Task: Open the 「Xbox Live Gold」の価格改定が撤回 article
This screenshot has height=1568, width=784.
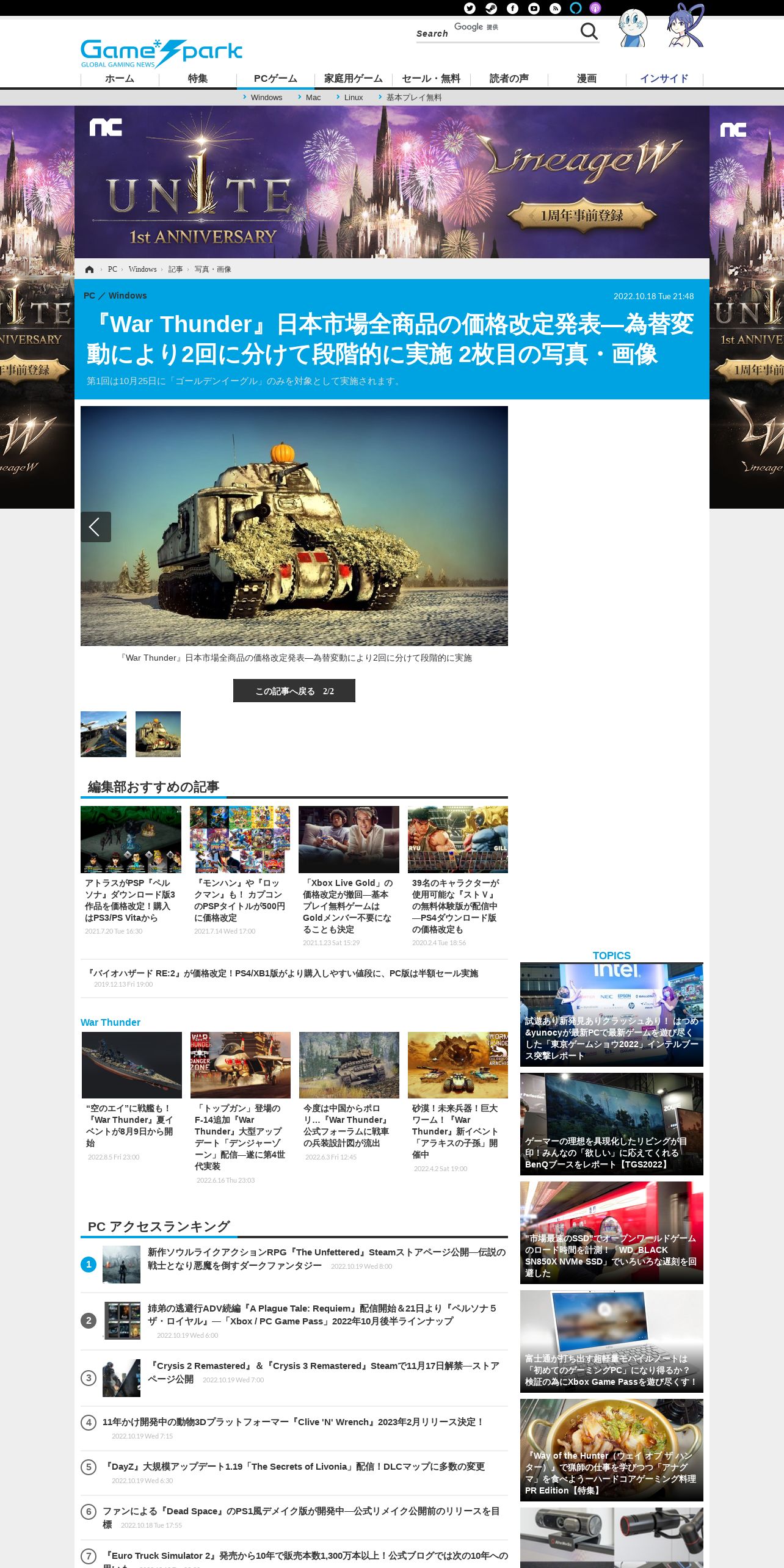Action: coord(349,877)
